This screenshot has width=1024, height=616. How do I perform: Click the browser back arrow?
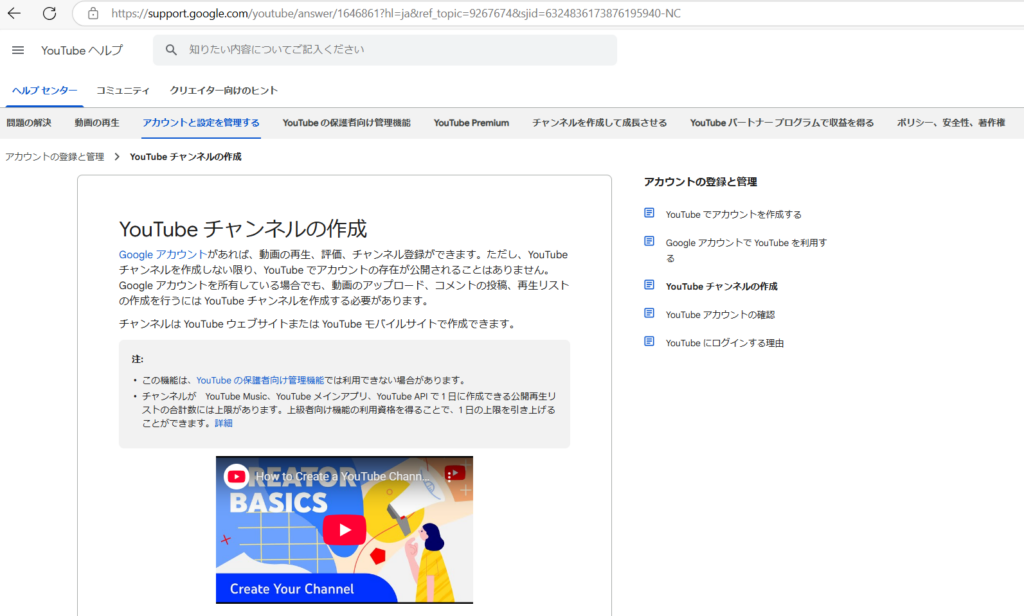point(14,13)
